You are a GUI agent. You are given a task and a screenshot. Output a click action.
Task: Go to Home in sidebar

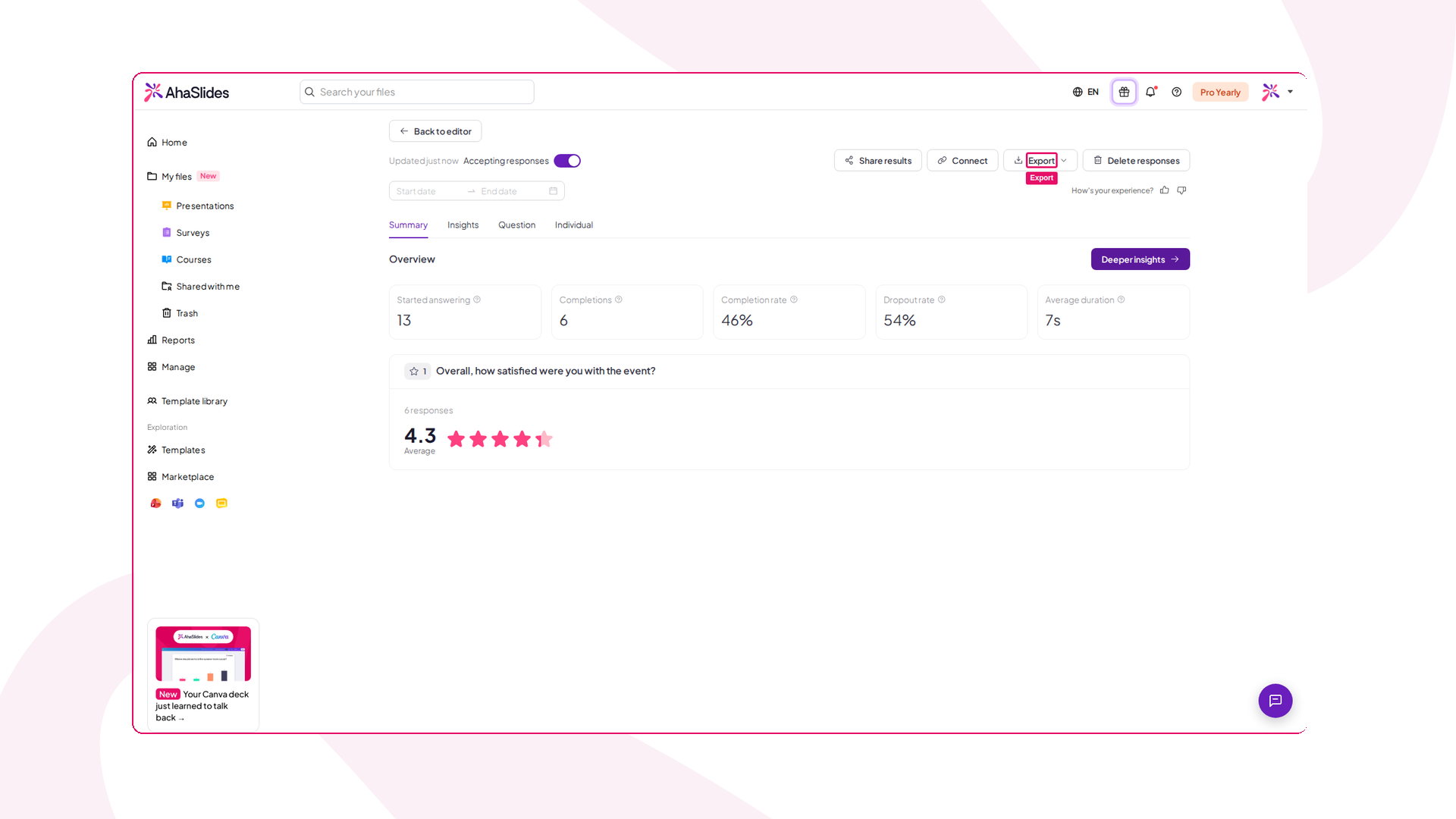pos(167,143)
